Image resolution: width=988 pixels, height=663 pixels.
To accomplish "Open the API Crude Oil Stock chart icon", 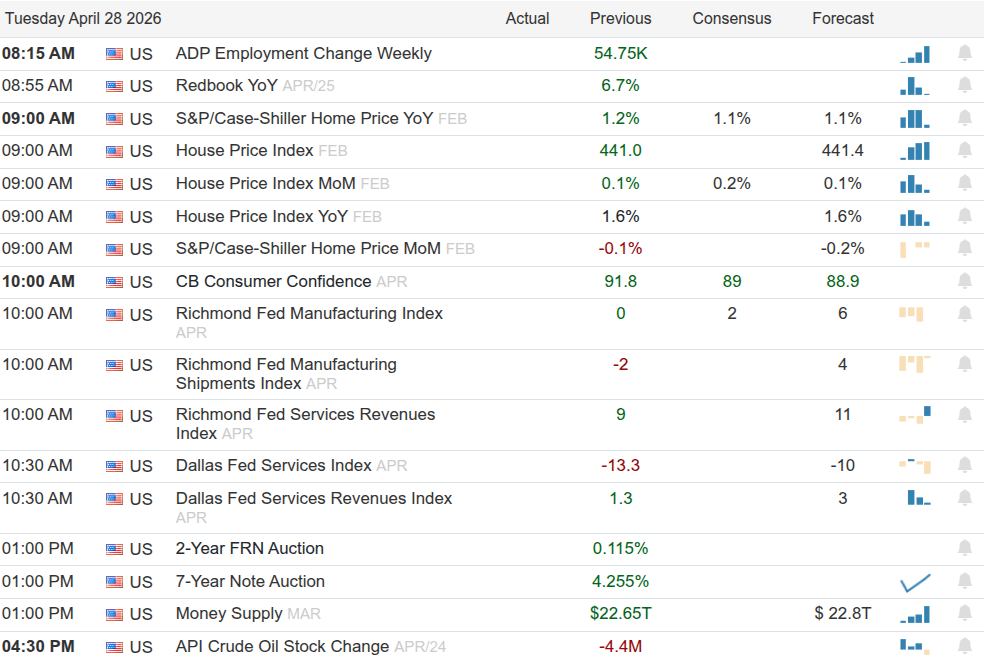I will pyautogui.click(x=915, y=646).
